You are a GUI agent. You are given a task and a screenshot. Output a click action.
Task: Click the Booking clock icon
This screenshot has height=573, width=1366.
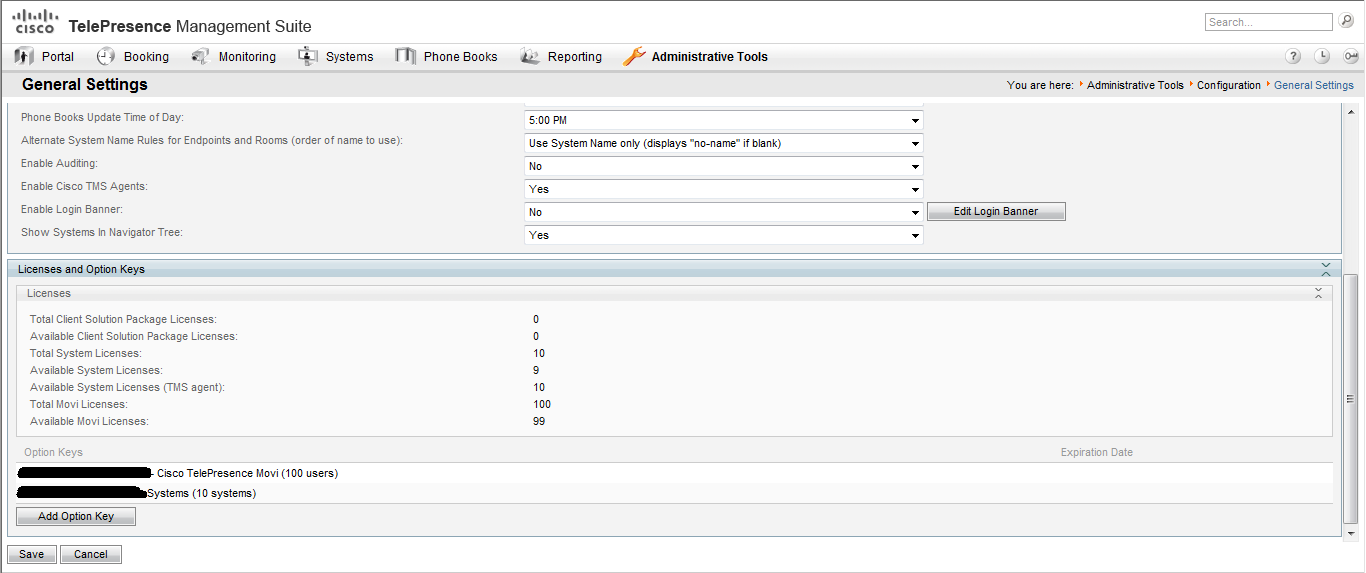tap(106, 57)
